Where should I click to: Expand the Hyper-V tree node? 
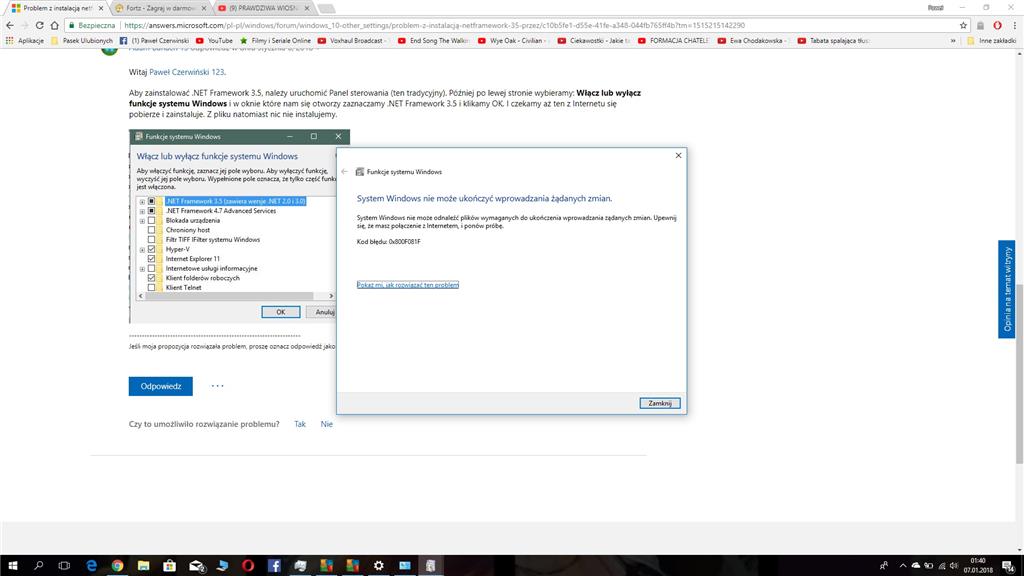tap(142, 250)
